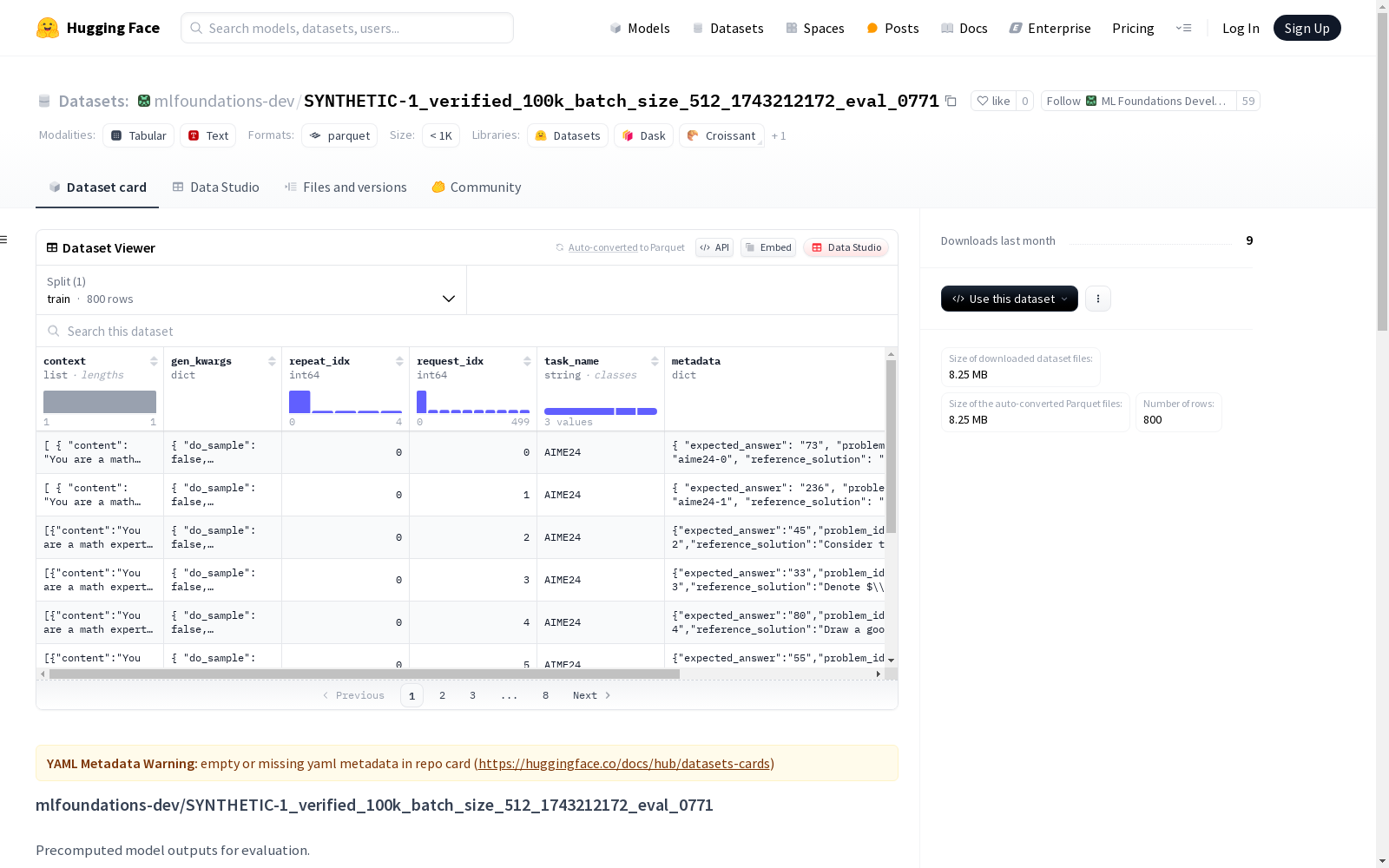Click the Hugging Face logo icon
1389x868 pixels.
pyautogui.click(x=48, y=28)
